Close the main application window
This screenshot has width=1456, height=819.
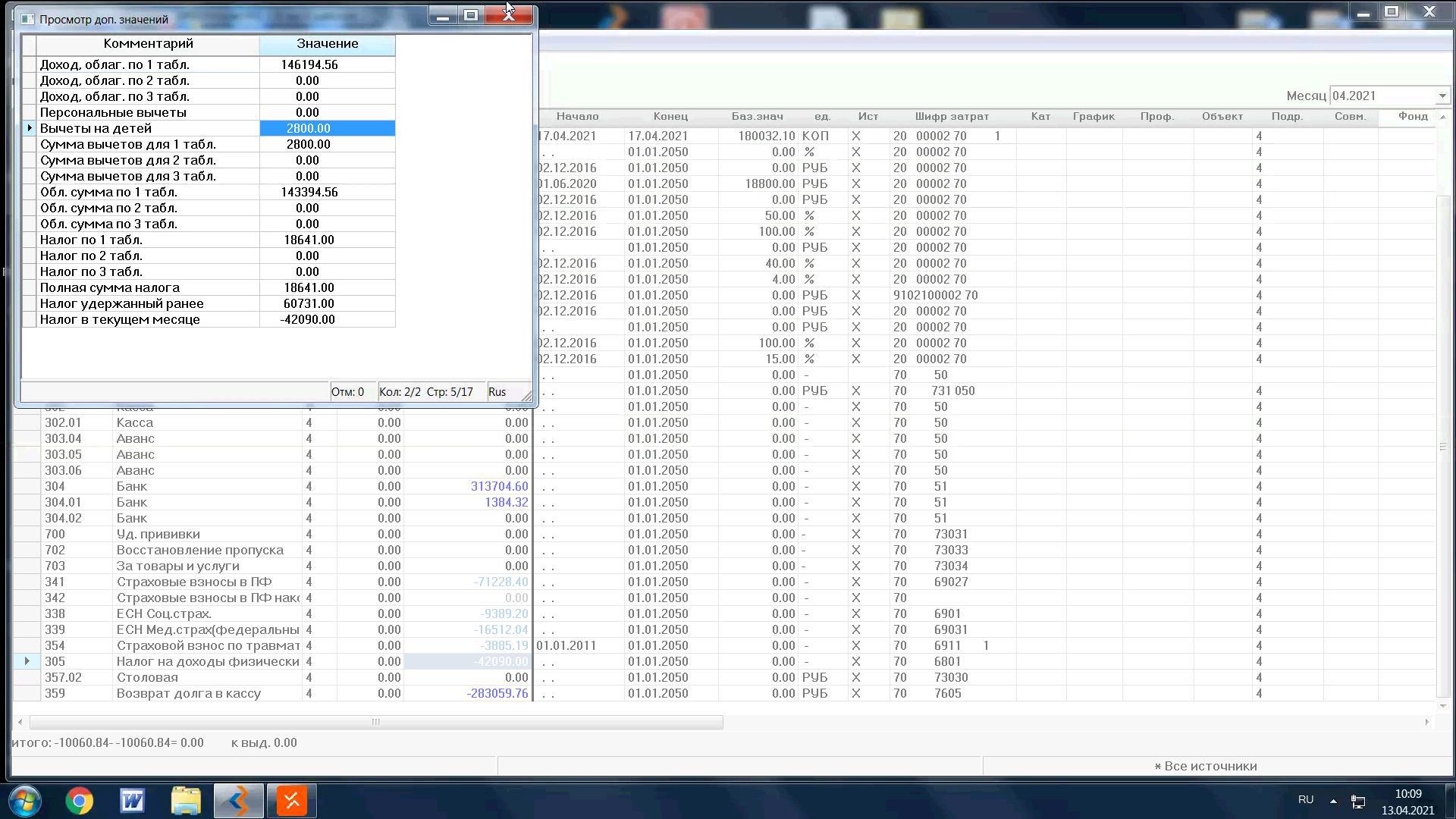point(1429,11)
